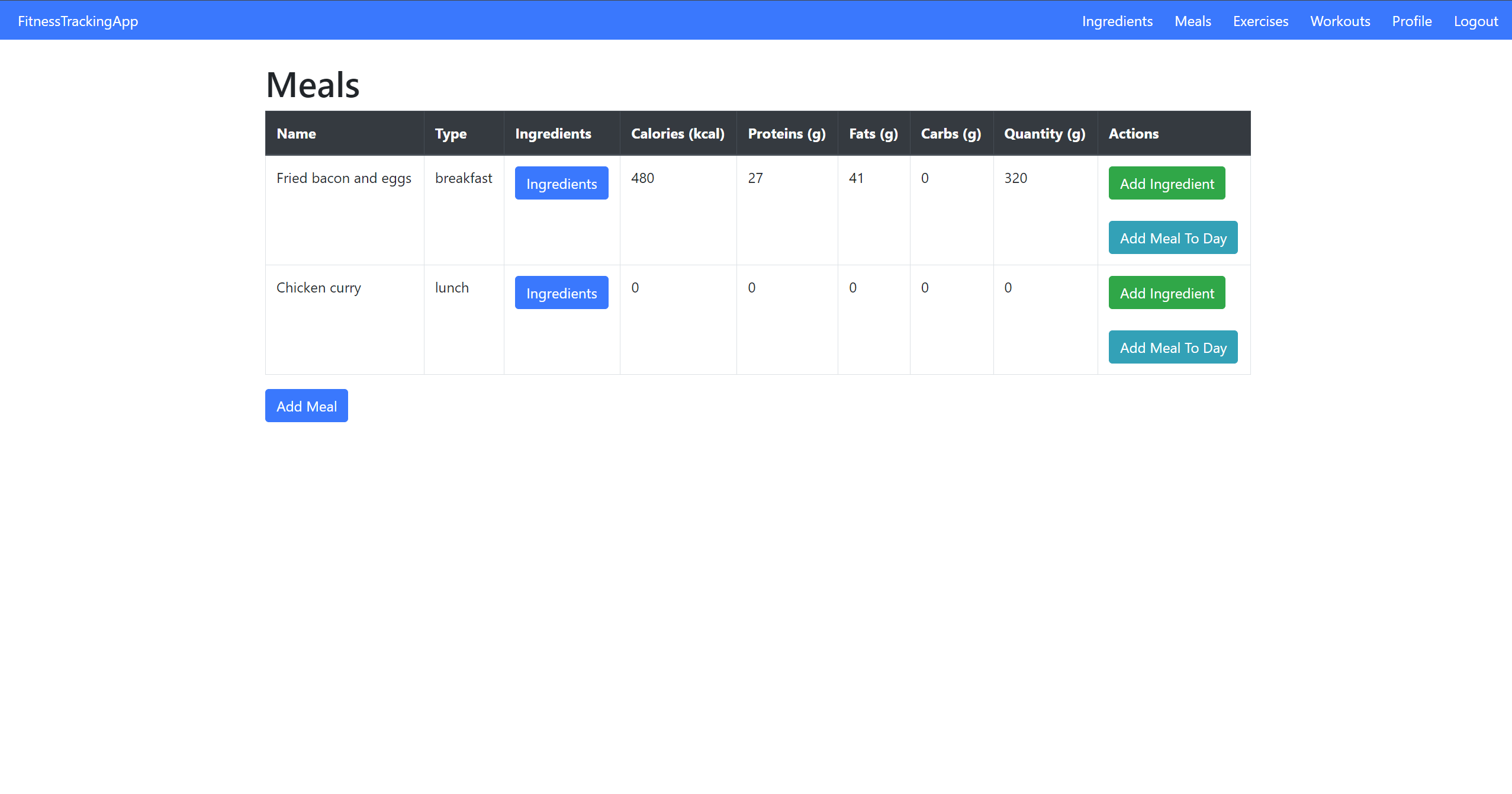Add Fried bacon and eggs to day
1512x794 pixels.
(1172, 238)
